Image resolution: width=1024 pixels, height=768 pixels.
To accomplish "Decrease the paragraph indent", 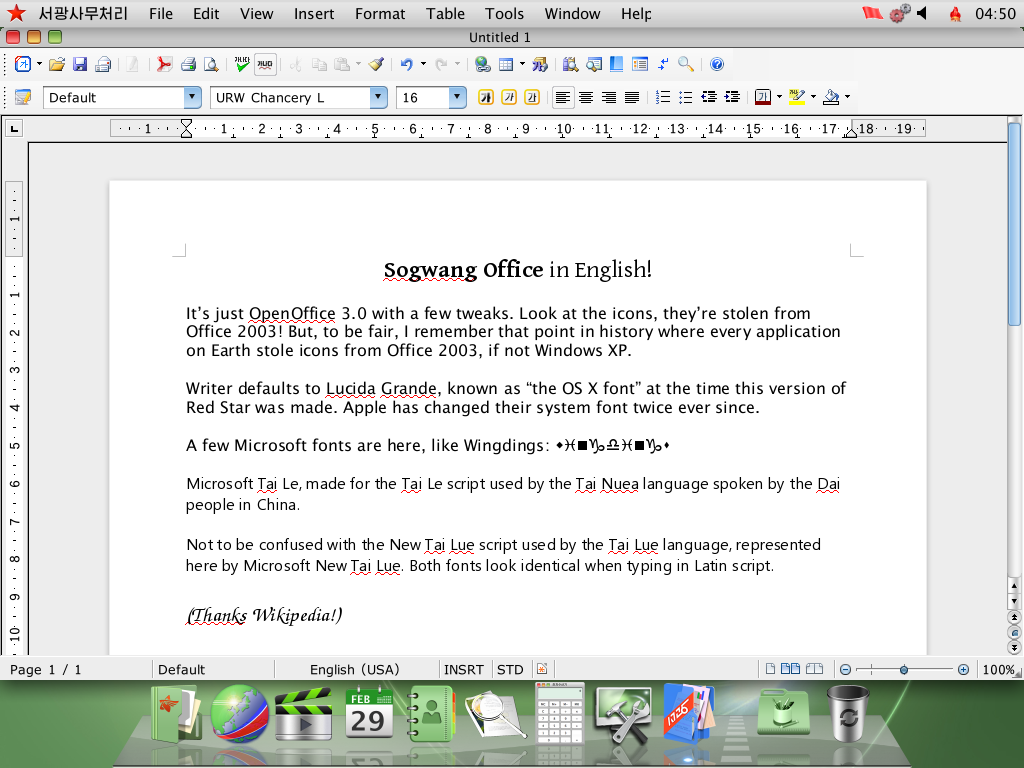I will [709, 97].
